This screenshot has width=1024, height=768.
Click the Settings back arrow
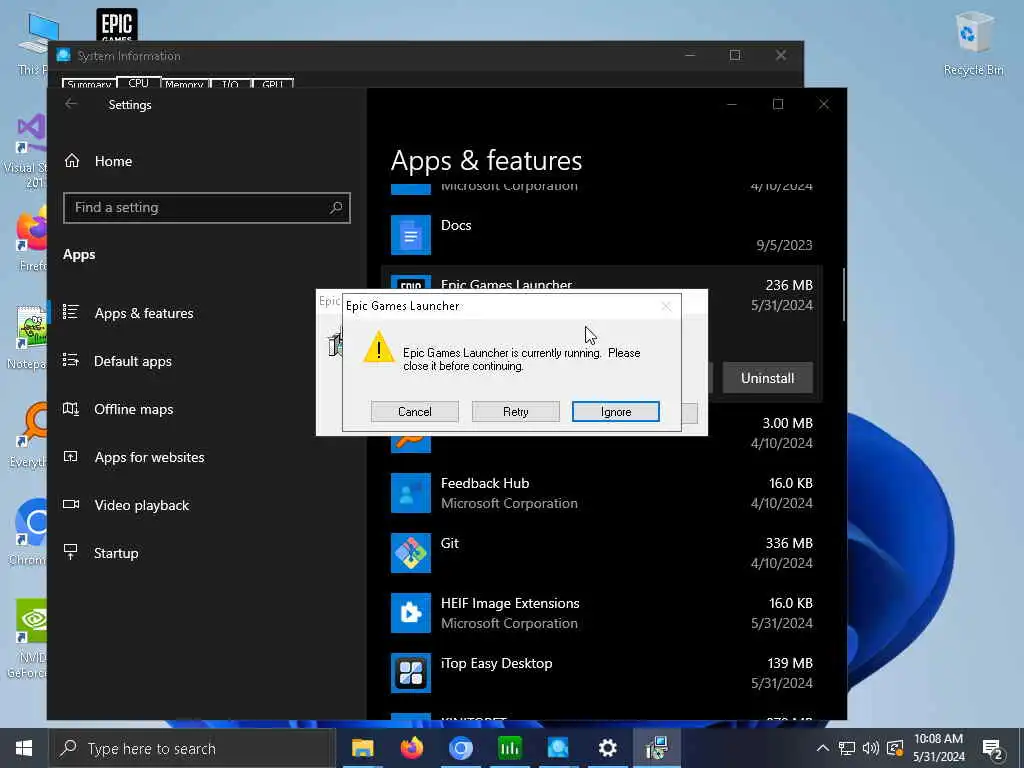(x=71, y=104)
